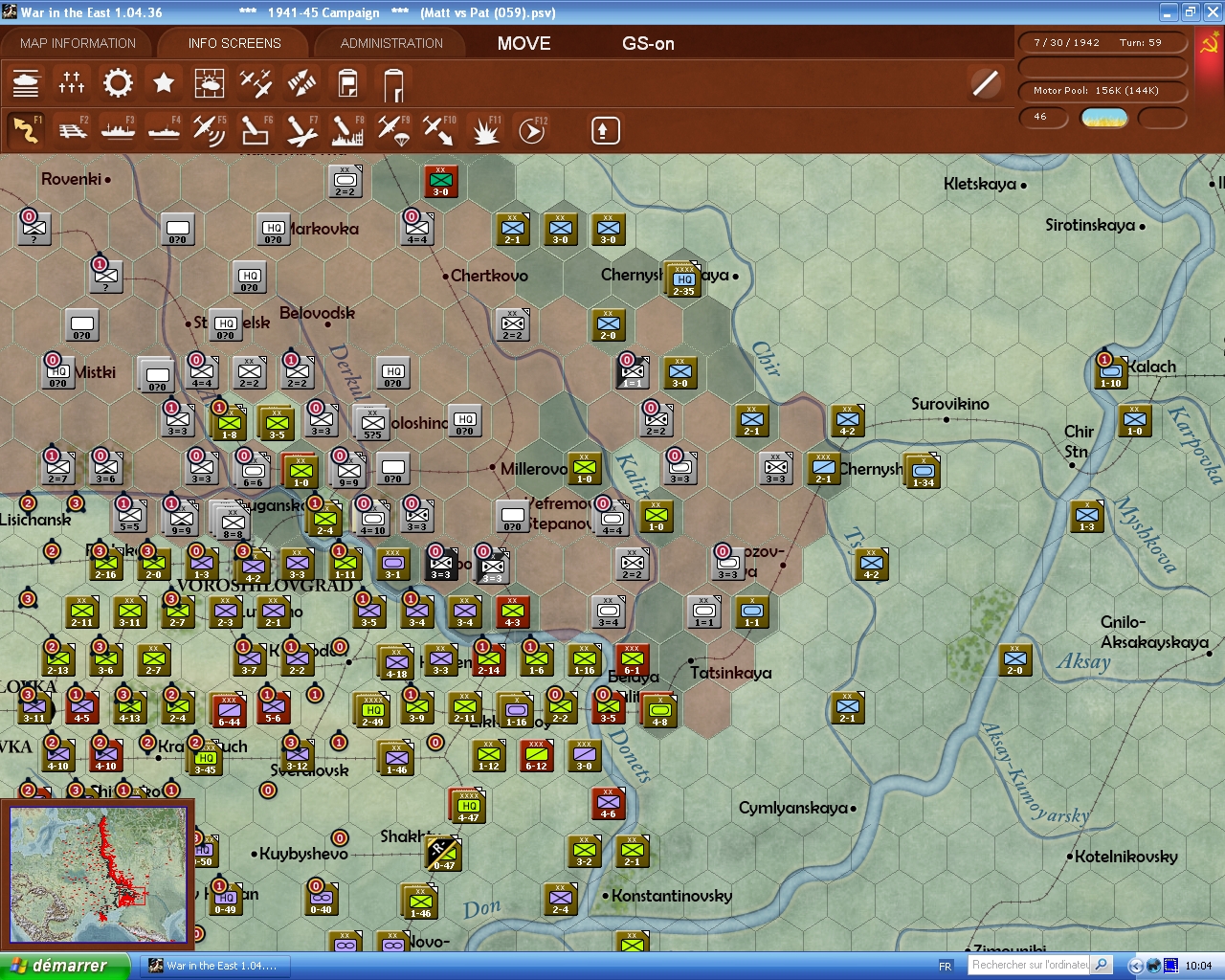Click the Kletskaya town label
The width and height of the screenshot is (1225, 980).
pos(980,184)
